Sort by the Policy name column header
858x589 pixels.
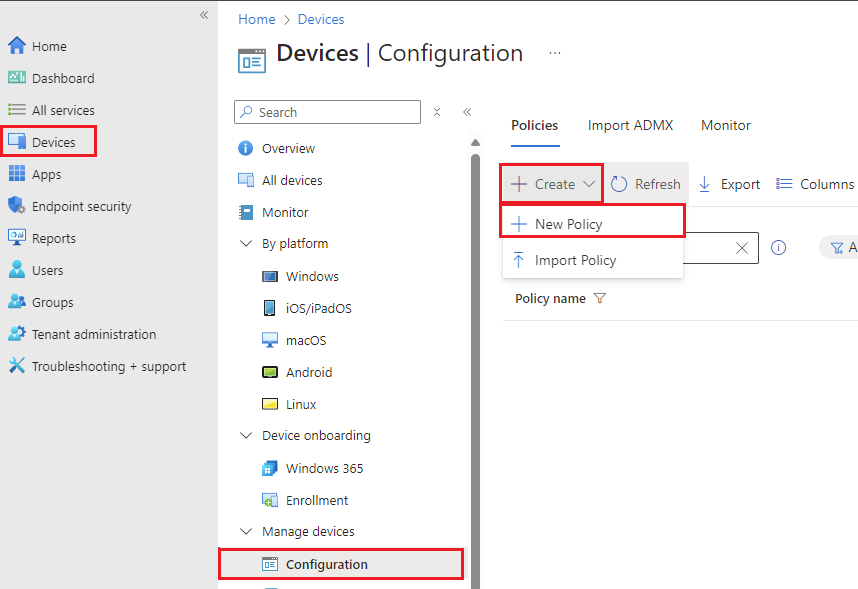click(x=550, y=298)
